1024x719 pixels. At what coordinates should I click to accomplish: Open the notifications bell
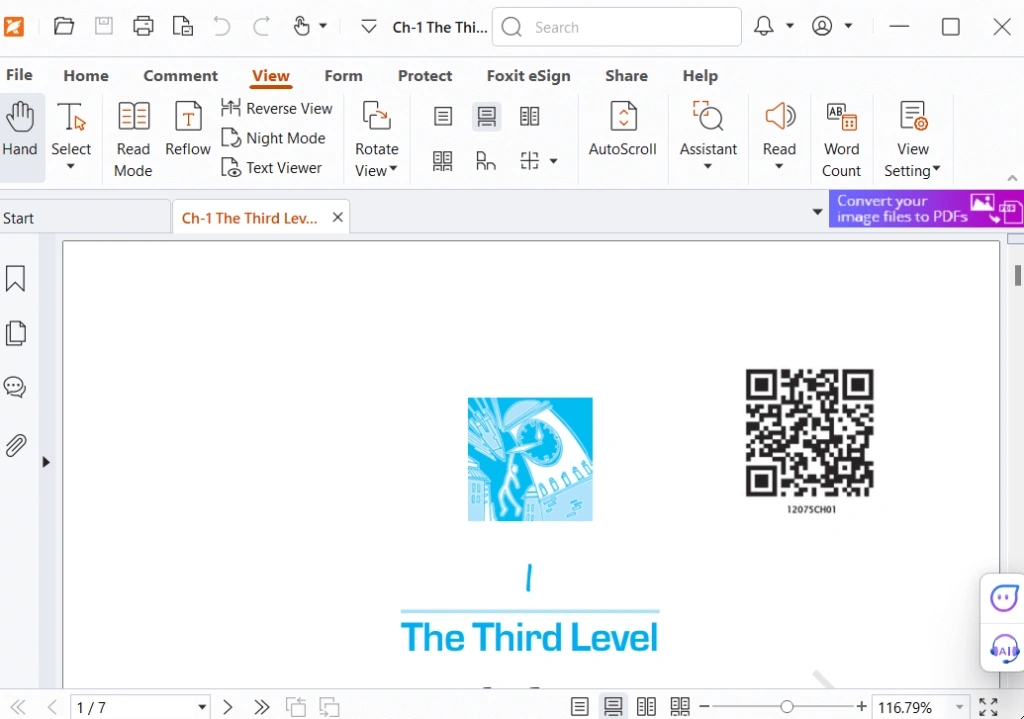(763, 26)
